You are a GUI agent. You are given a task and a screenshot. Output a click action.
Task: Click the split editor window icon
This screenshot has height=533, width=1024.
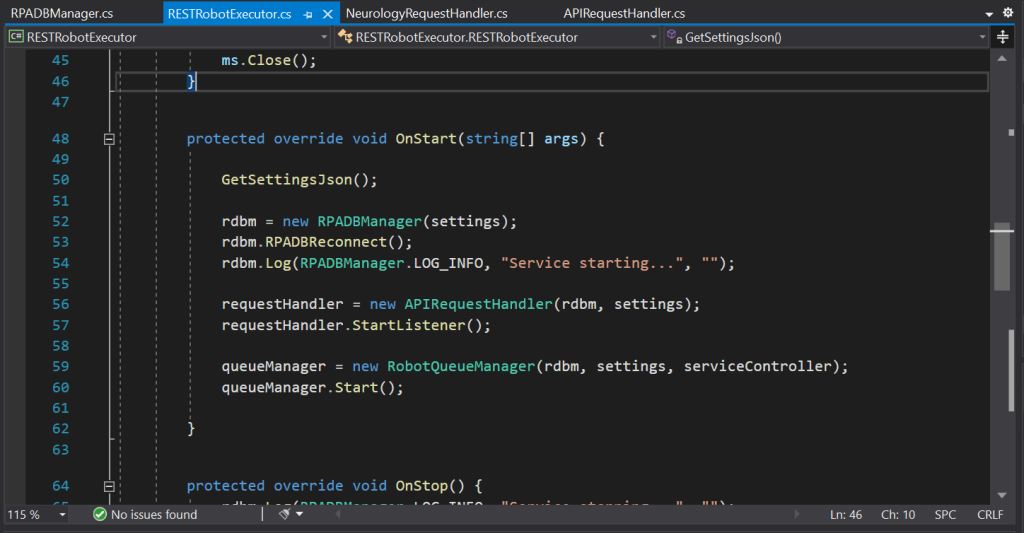(1002, 37)
